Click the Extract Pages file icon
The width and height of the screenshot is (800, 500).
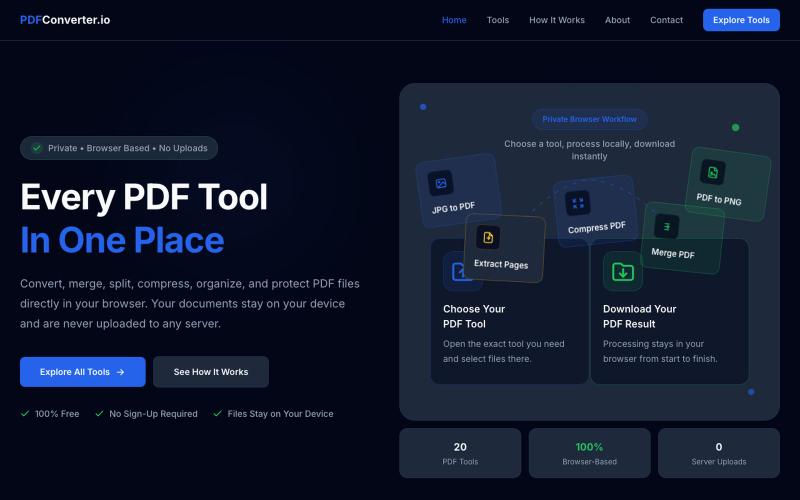tap(488, 237)
